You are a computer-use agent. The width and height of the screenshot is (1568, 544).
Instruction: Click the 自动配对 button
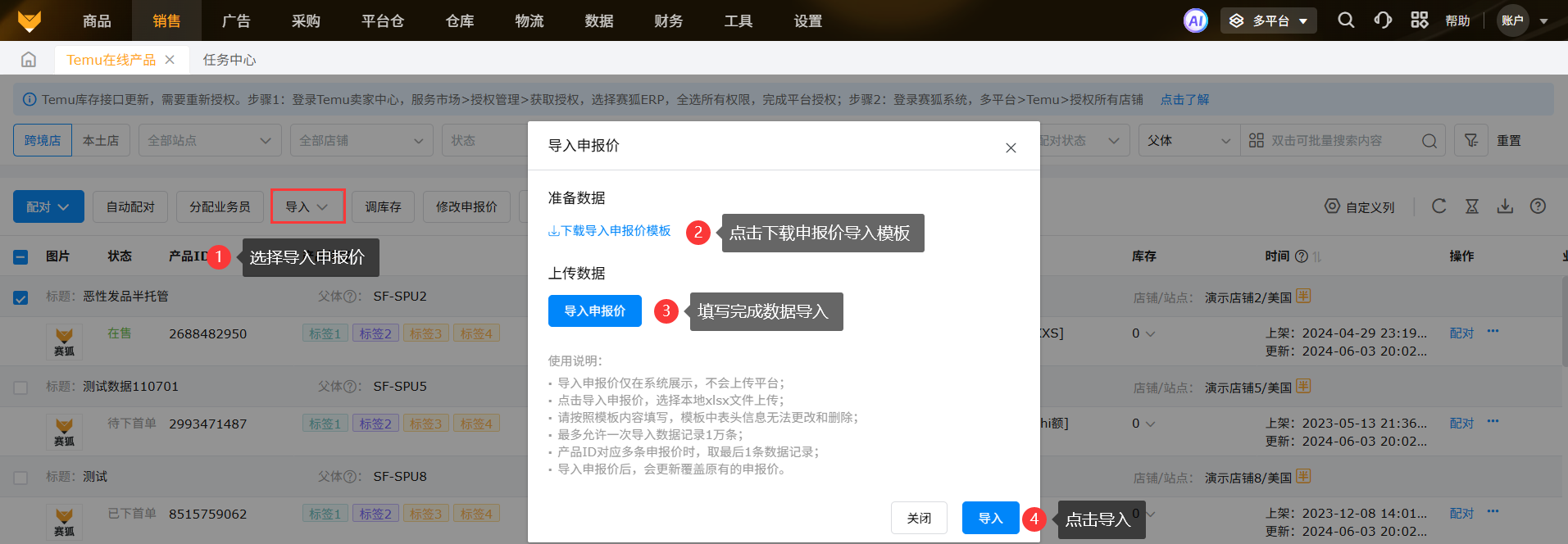(130, 206)
